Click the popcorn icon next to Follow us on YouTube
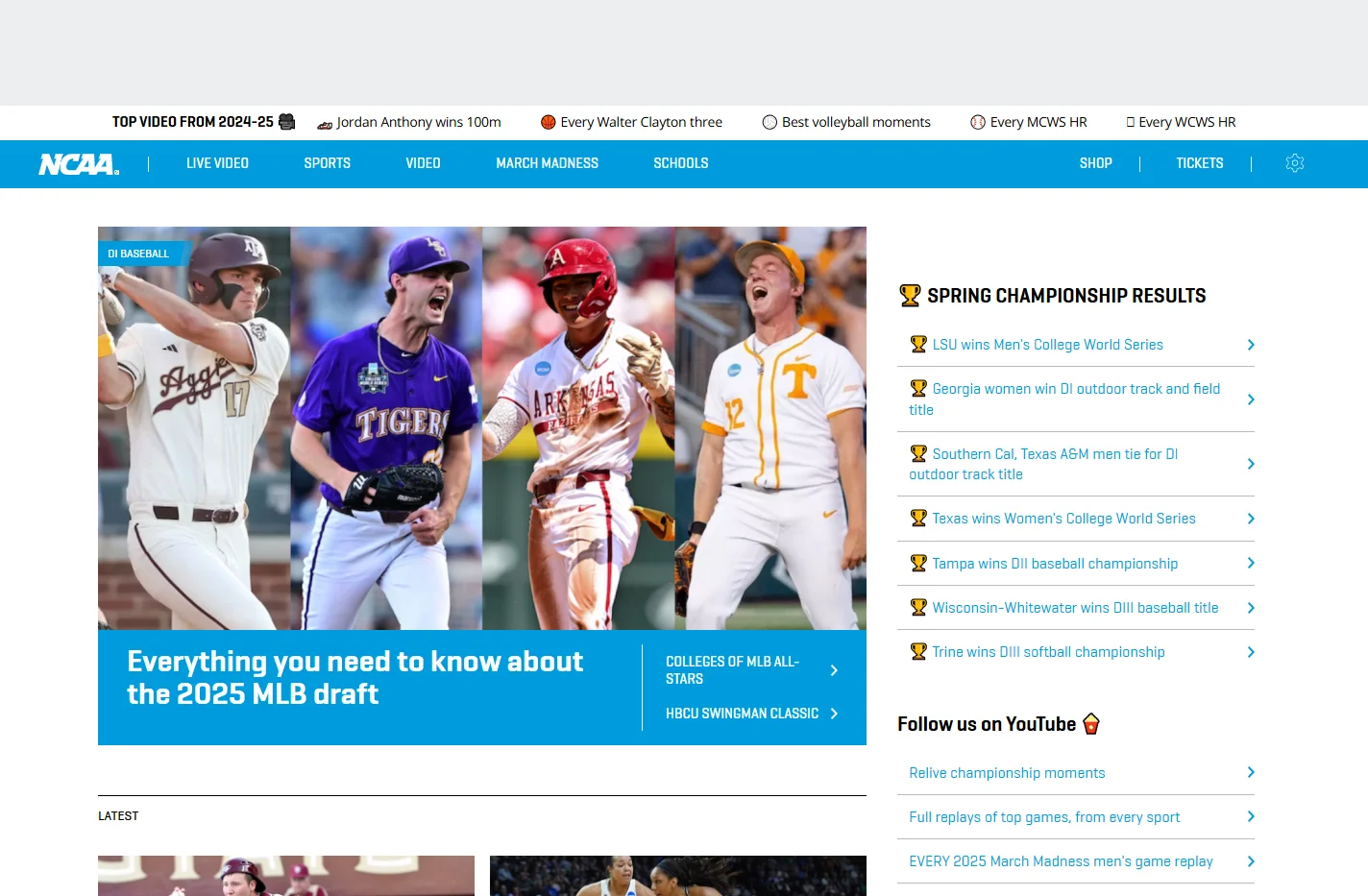 (x=1091, y=723)
